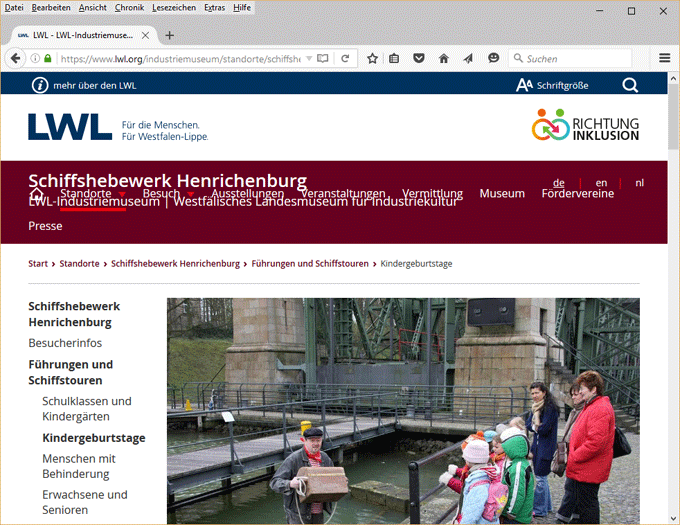Open the Ansicht menu
The height and width of the screenshot is (525, 680).
tap(92, 7)
